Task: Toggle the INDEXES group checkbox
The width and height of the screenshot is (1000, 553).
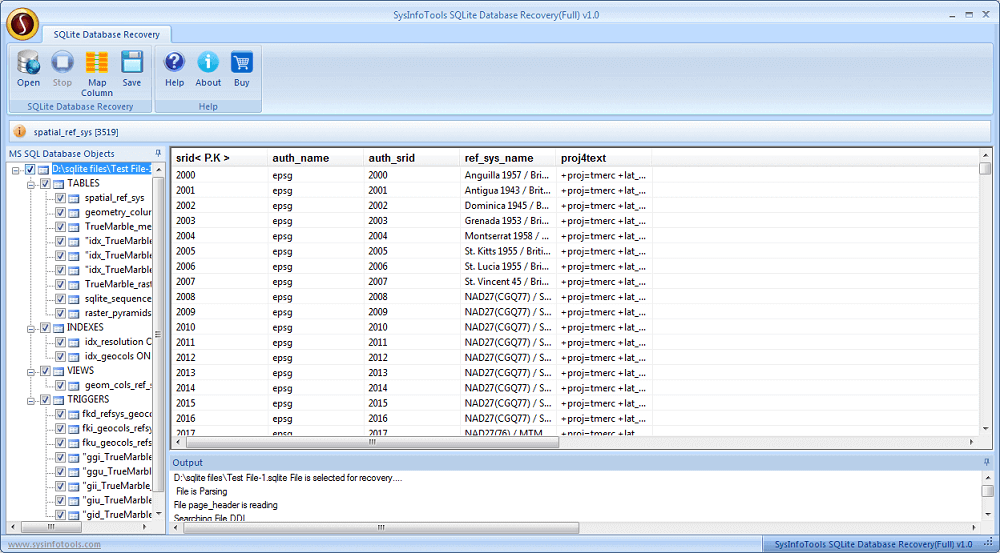Action: click(x=45, y=328)
